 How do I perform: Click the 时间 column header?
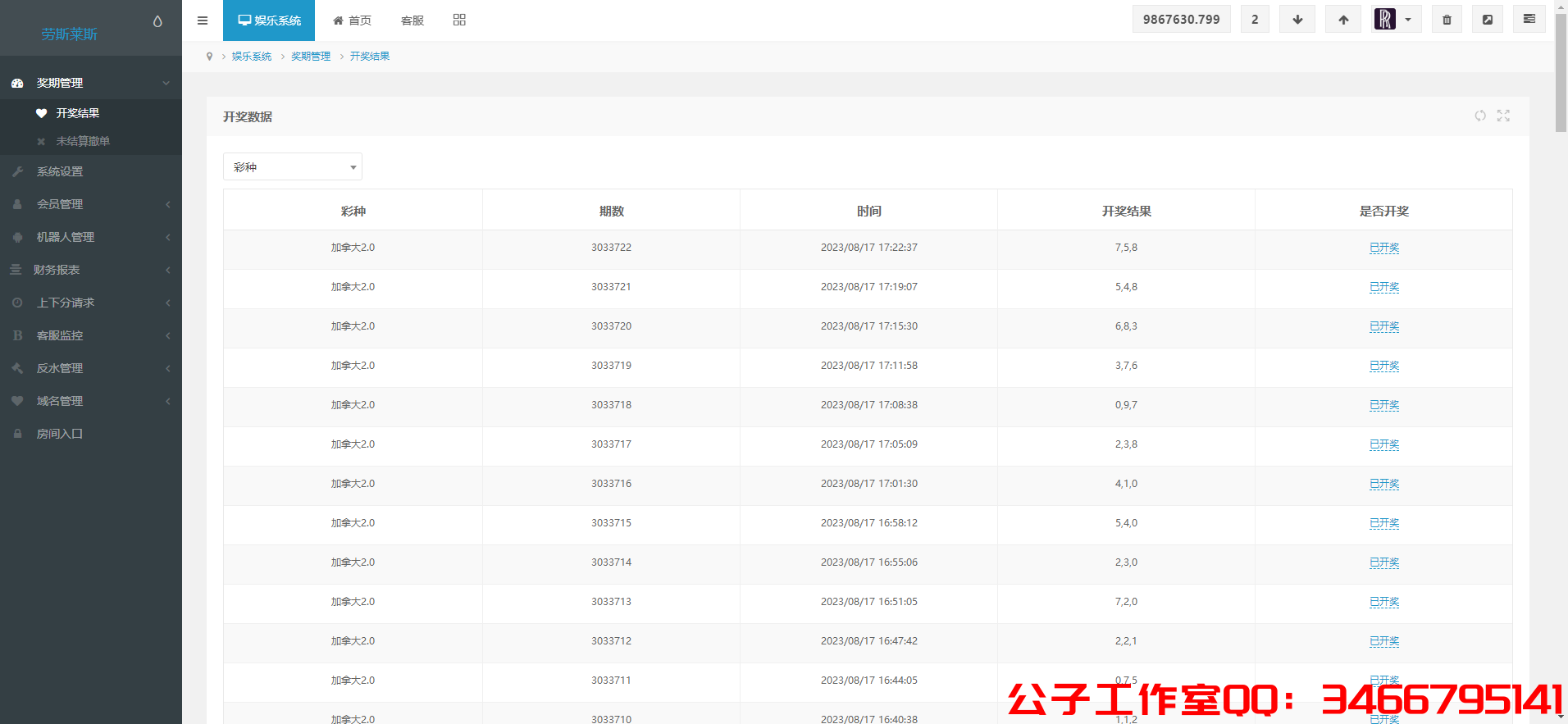(x=869, y=211)
